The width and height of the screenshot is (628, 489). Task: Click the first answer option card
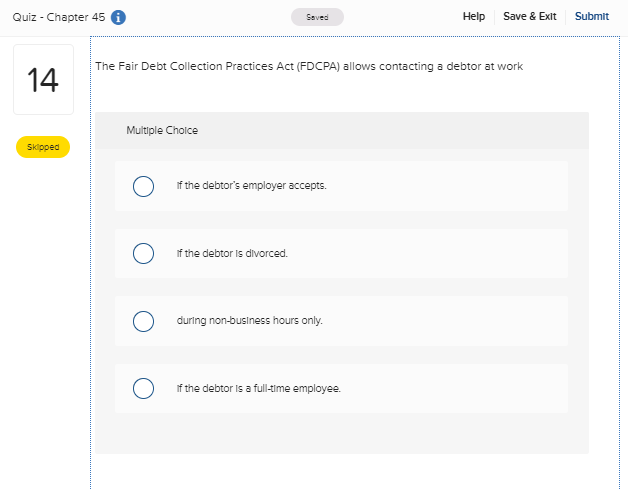coord(341,186)
